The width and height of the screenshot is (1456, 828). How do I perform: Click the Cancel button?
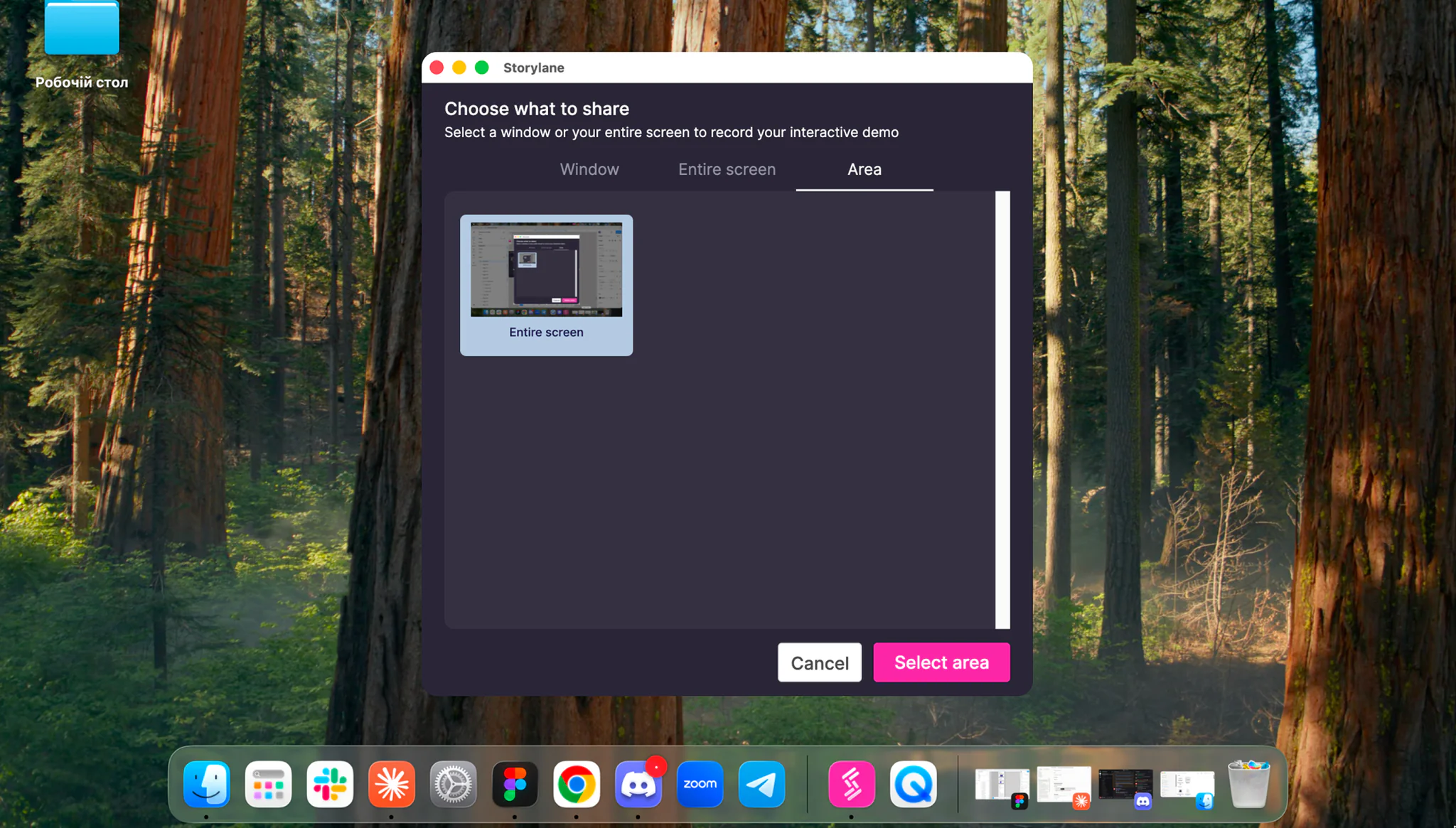820,662
